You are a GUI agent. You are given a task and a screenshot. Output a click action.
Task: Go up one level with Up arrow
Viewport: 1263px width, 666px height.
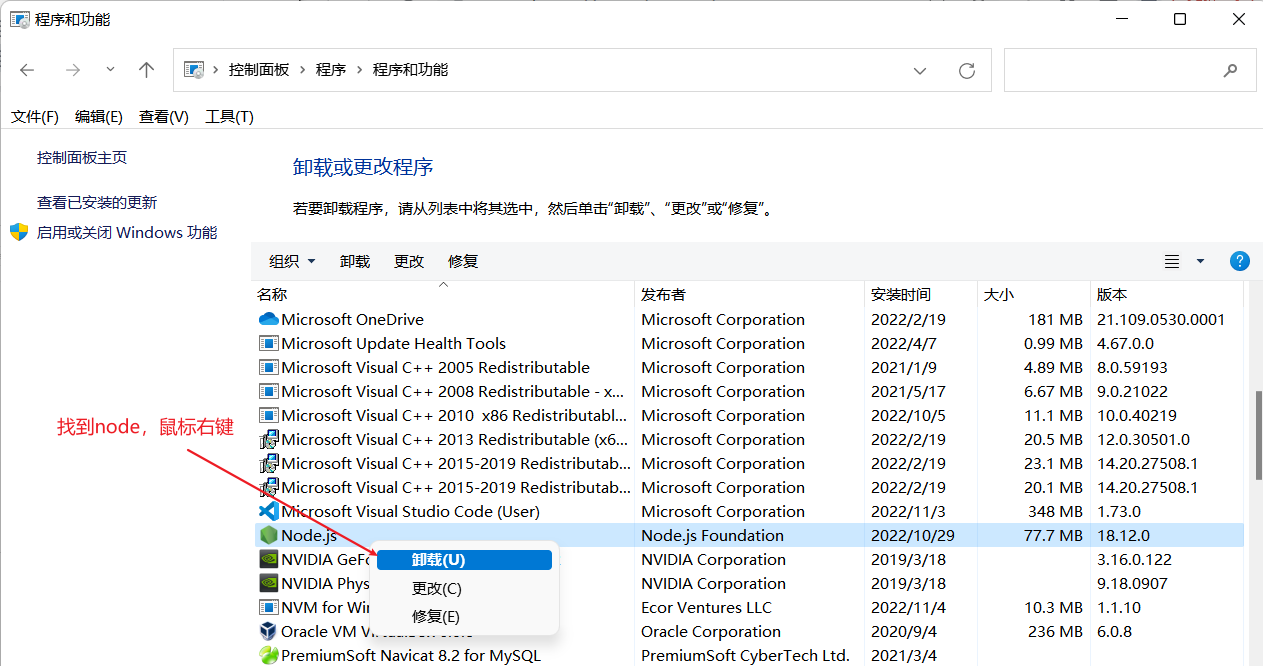(147, 70)
